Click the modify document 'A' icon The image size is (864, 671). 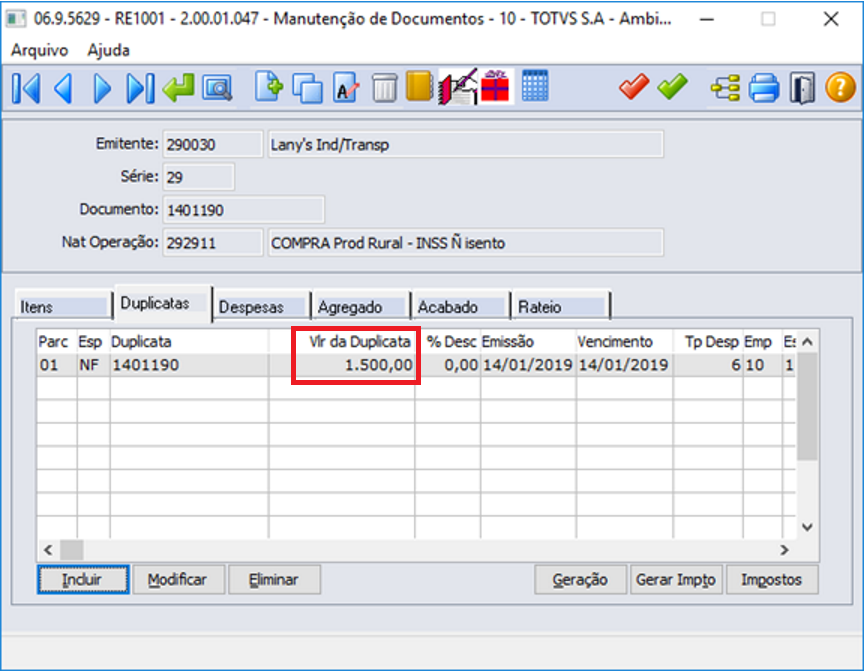coord(346,88)
